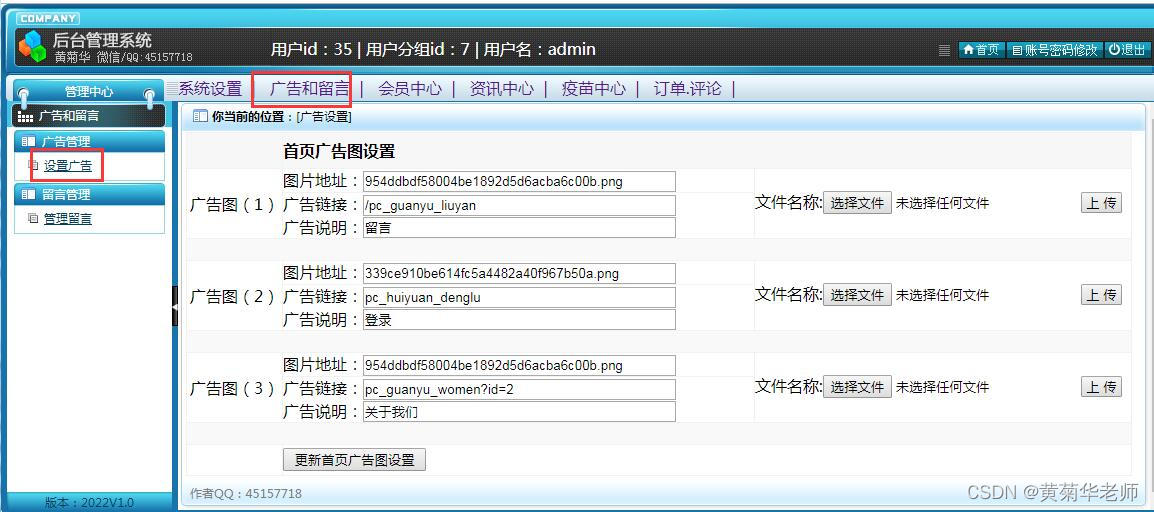Focus 广告链接 field containing pc_guanyu_women?id=2

click(519, 389)
